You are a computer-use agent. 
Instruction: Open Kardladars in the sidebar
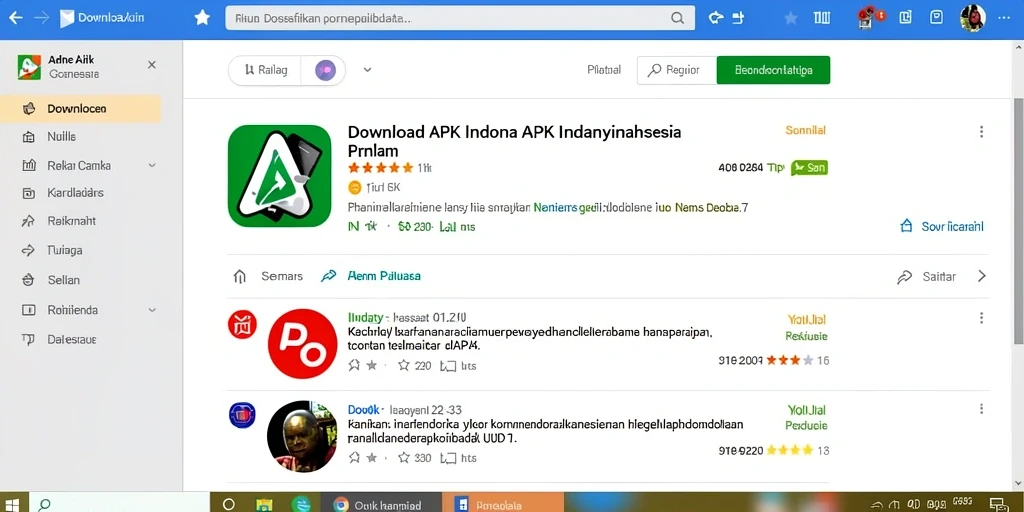click(75, 193)
